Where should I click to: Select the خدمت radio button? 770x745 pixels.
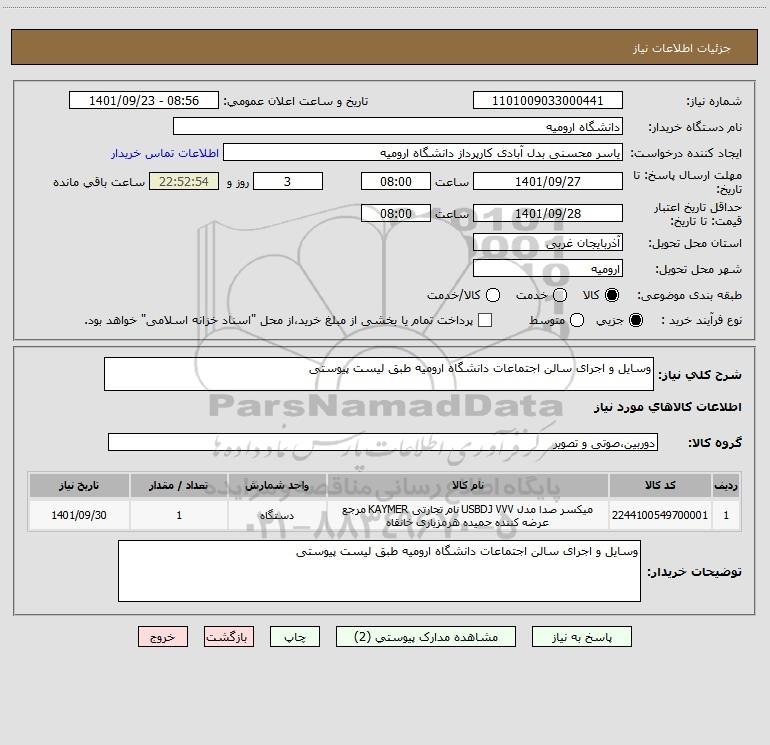[560, 295]
